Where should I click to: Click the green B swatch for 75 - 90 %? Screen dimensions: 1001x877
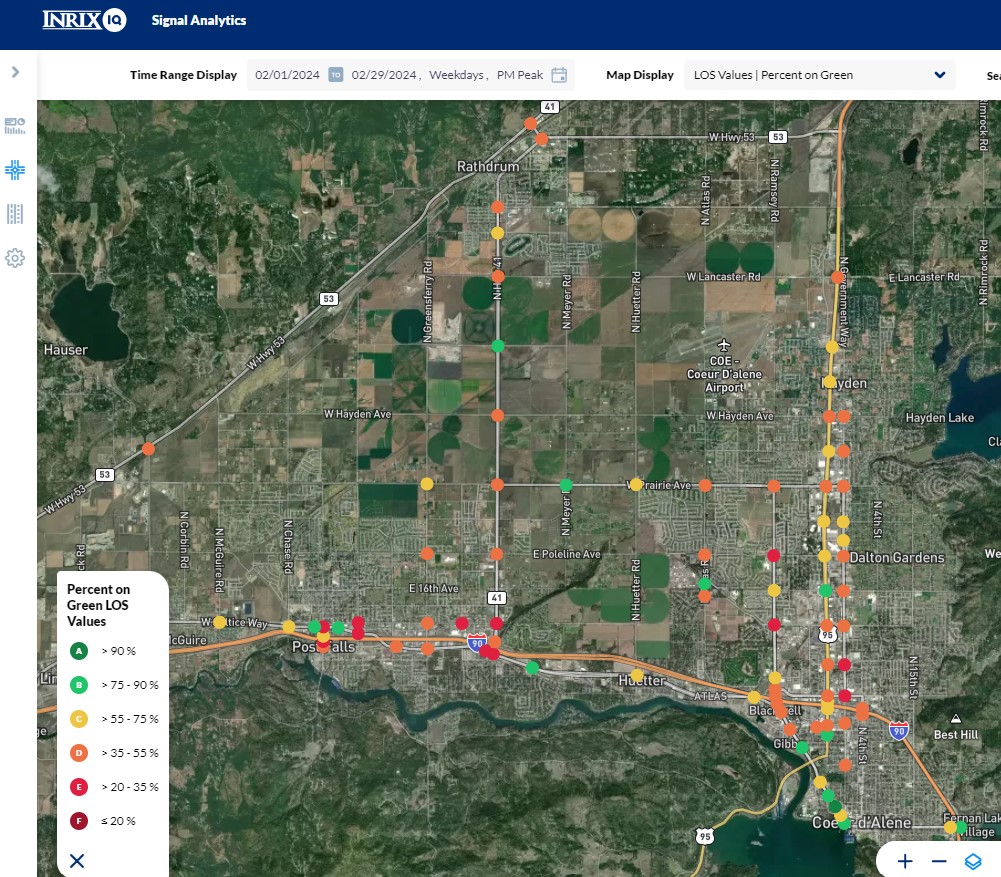79,685
